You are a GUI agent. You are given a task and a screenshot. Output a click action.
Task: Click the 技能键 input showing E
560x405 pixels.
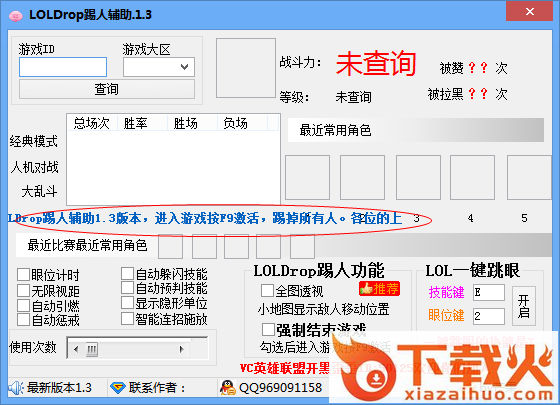[489, 292]
